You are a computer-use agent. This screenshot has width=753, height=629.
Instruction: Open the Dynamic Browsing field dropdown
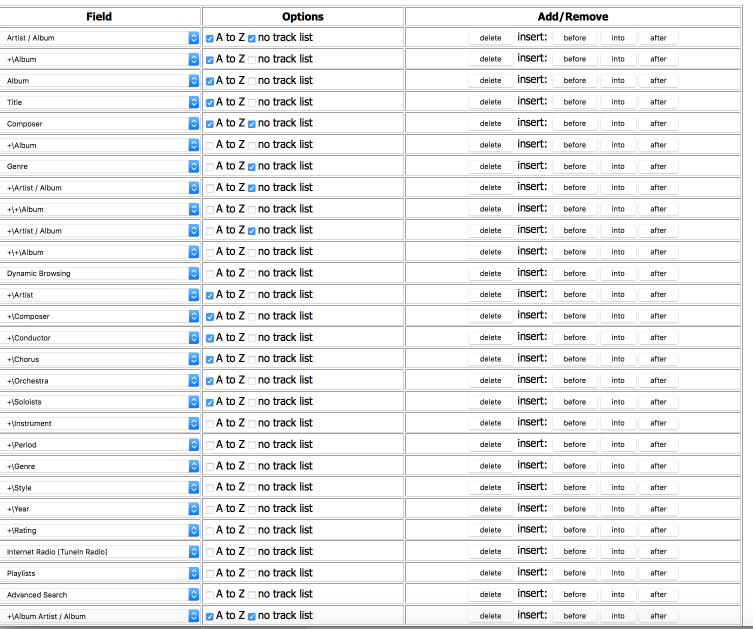100,273
